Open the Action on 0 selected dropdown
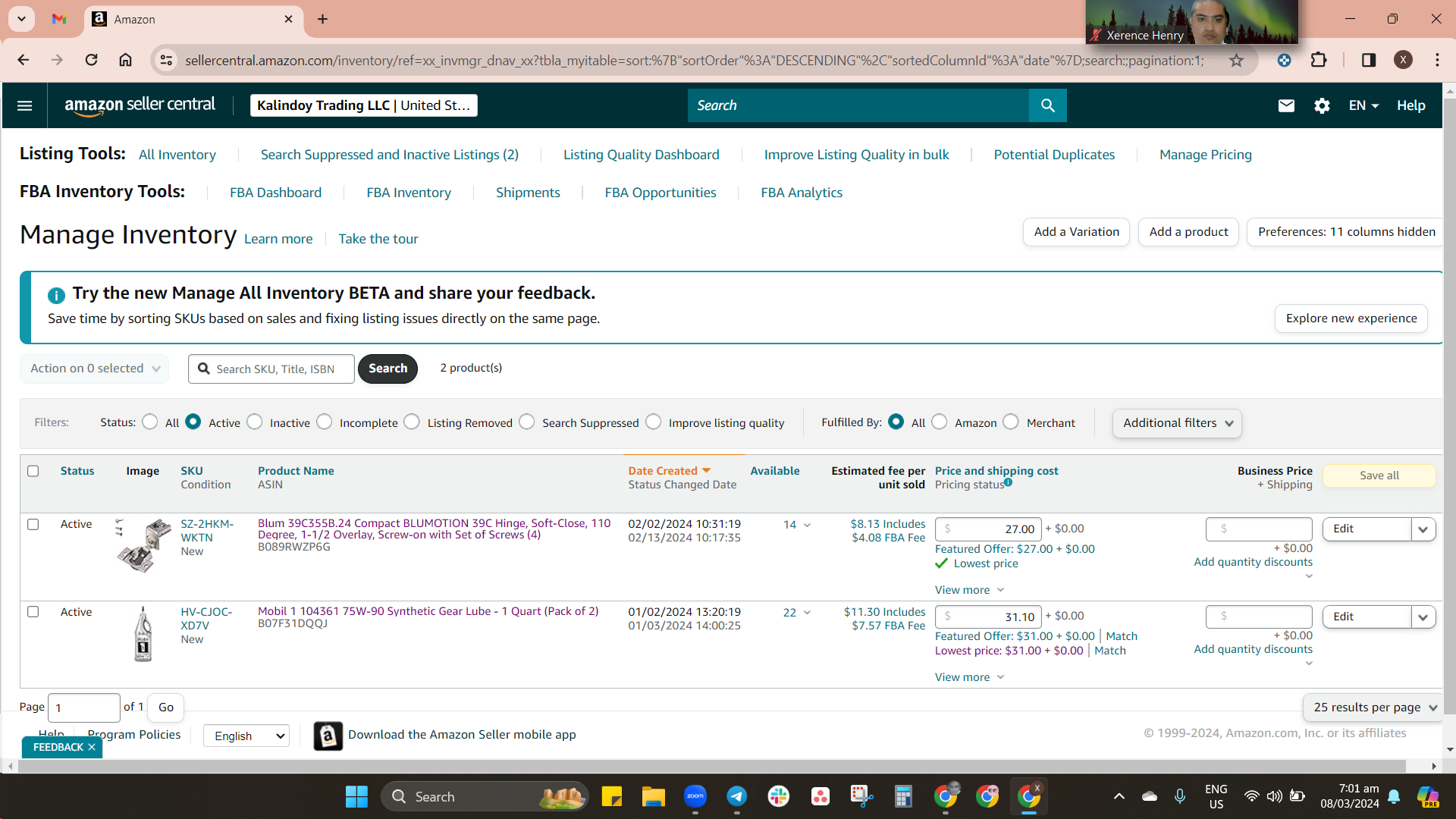1456x819 pixels. [x=95, y=369]
